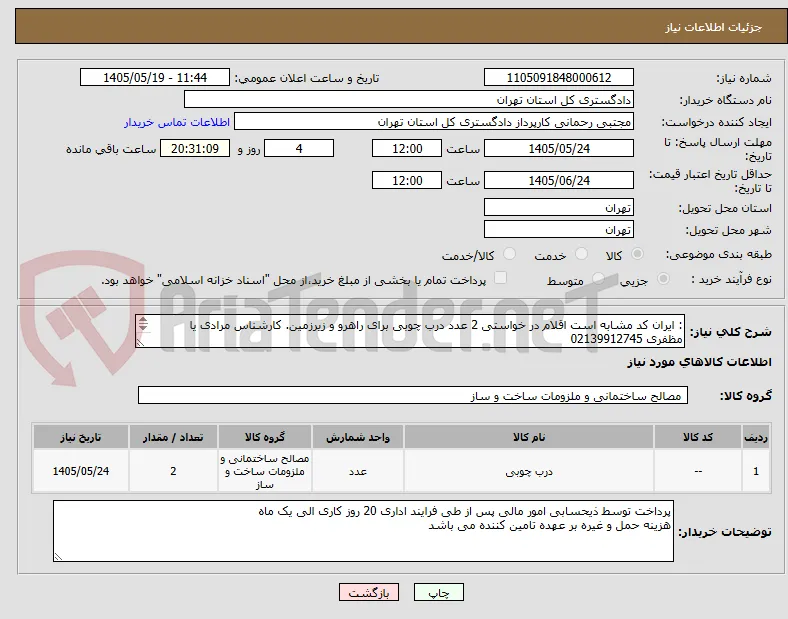Click the اطلاعات کالاهای مورد نیاز section heading
The height and width of the screenshot is (619, 788).
point(699,362)
